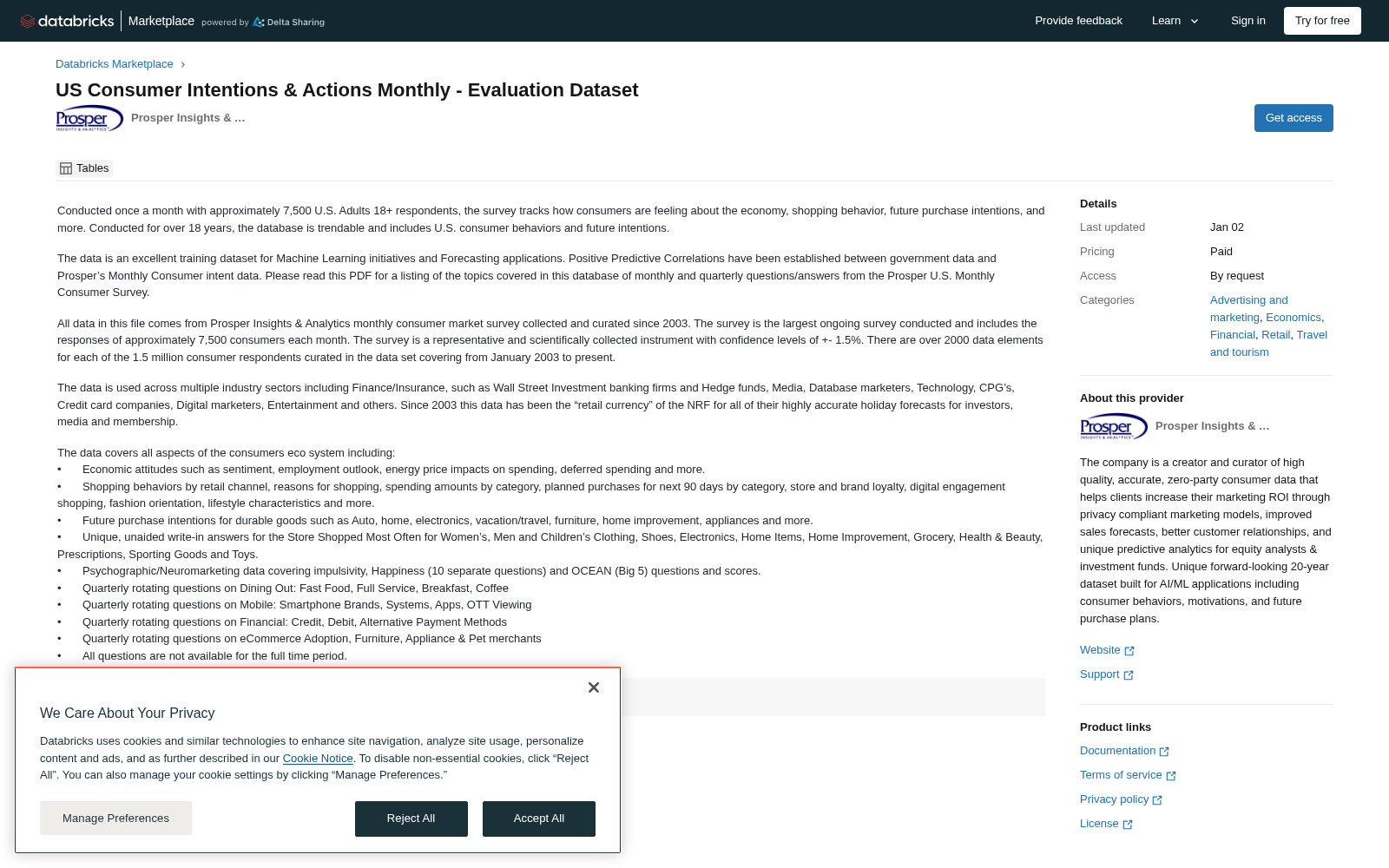Image resolution: width=1389 pixels, height=868 pixels.
Task: Select the Financial category link
Action: click(x=1233, y=335)
